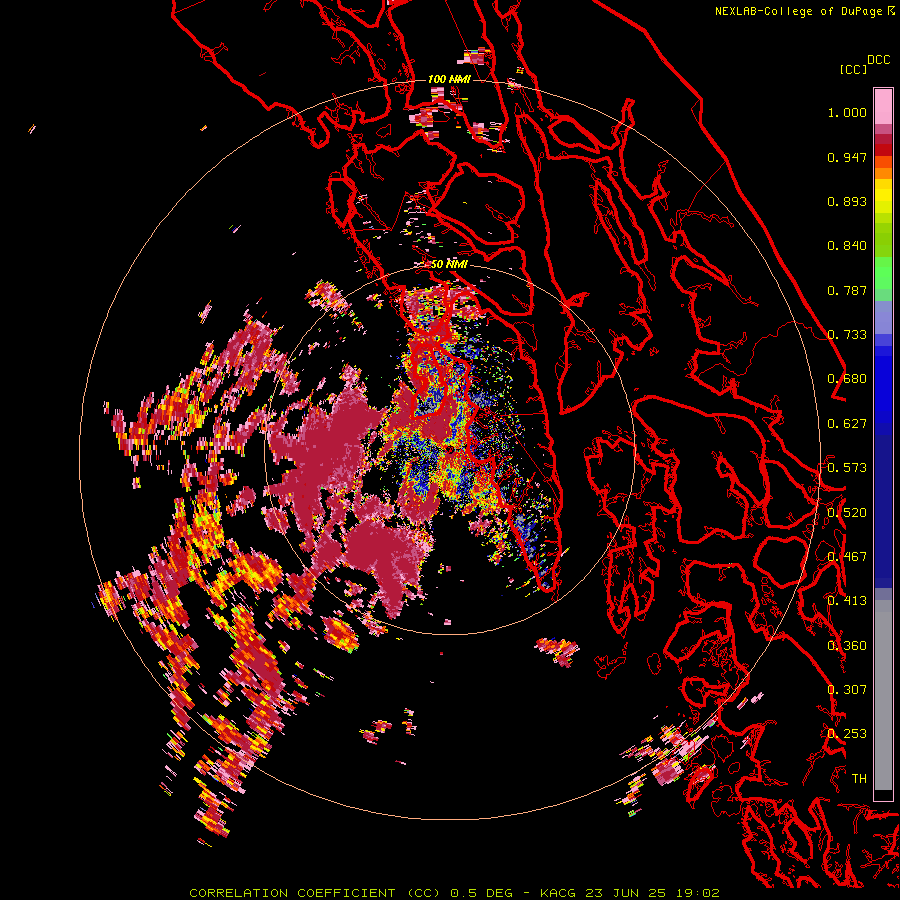900x900 pixels.
Task: Click the 0.627 scale value
Action: pos(847,424)
